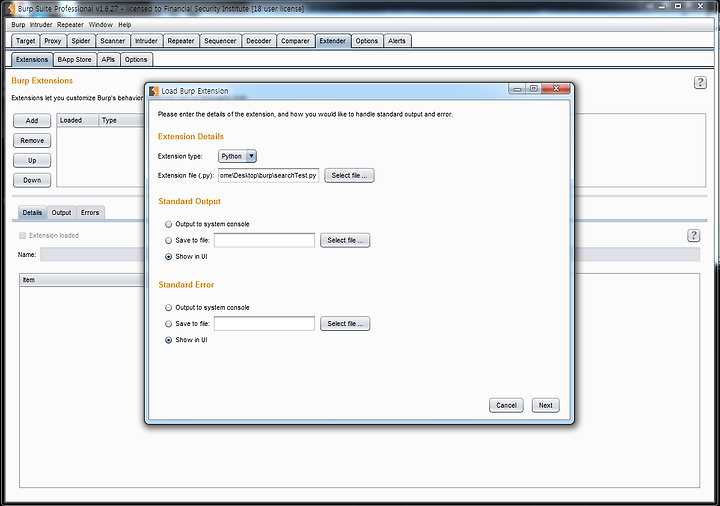720x506 pixels.
Task: Click Standard Output Save to file field
Action: [264, 240]
